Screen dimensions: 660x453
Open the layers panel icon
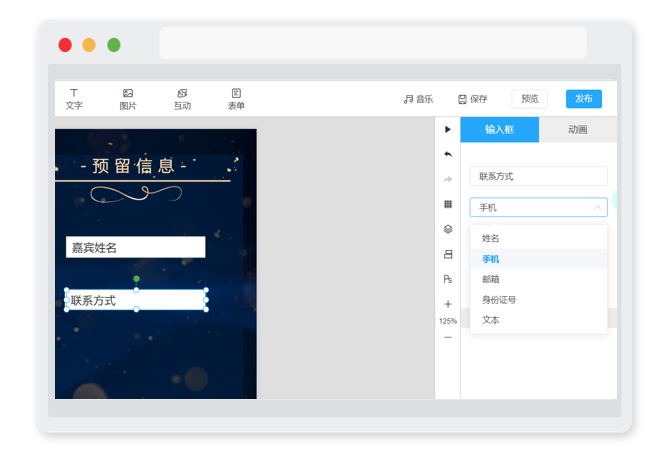[448, 229]
